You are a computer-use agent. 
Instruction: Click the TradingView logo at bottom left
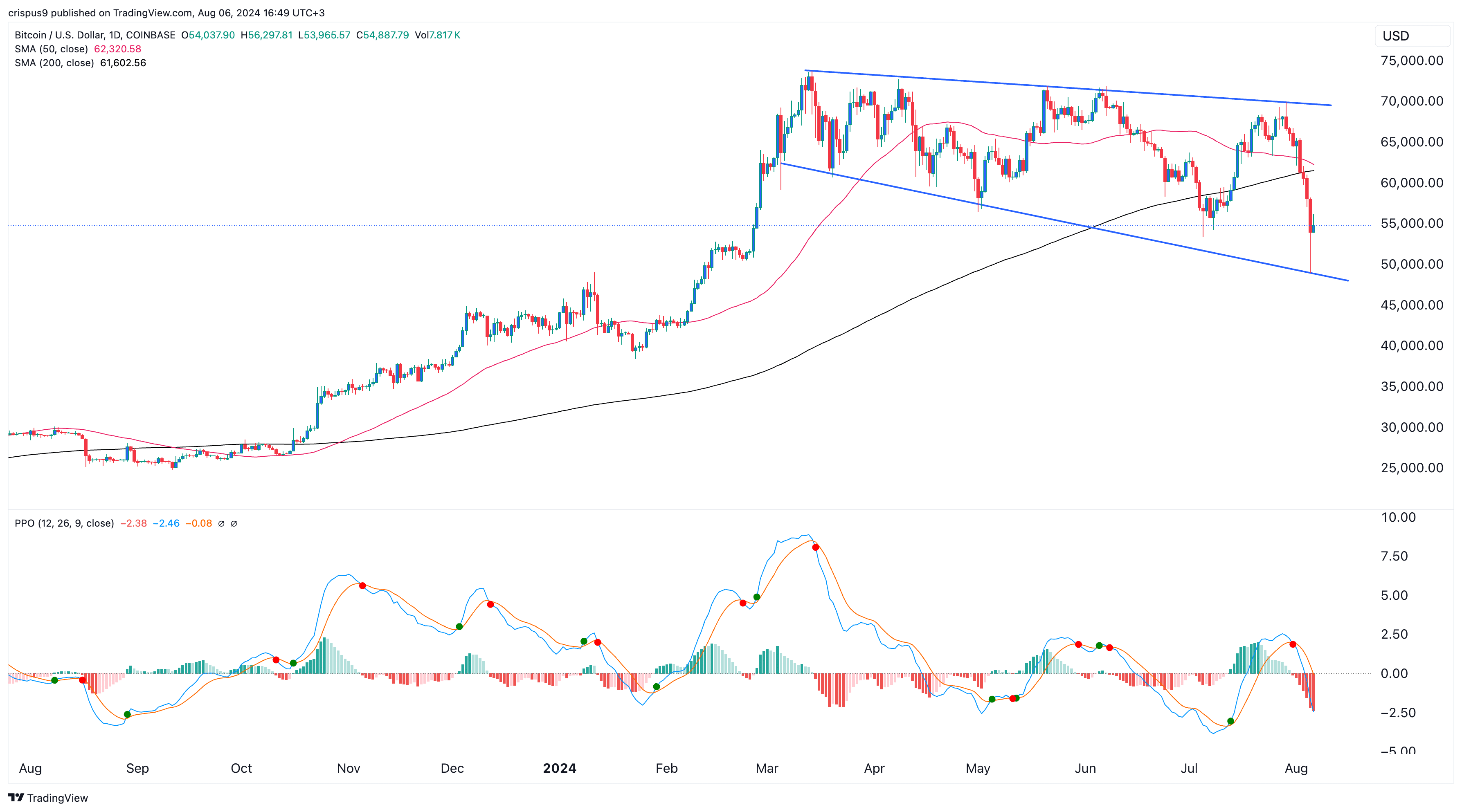pyautogui.click(x=48, y=797)
